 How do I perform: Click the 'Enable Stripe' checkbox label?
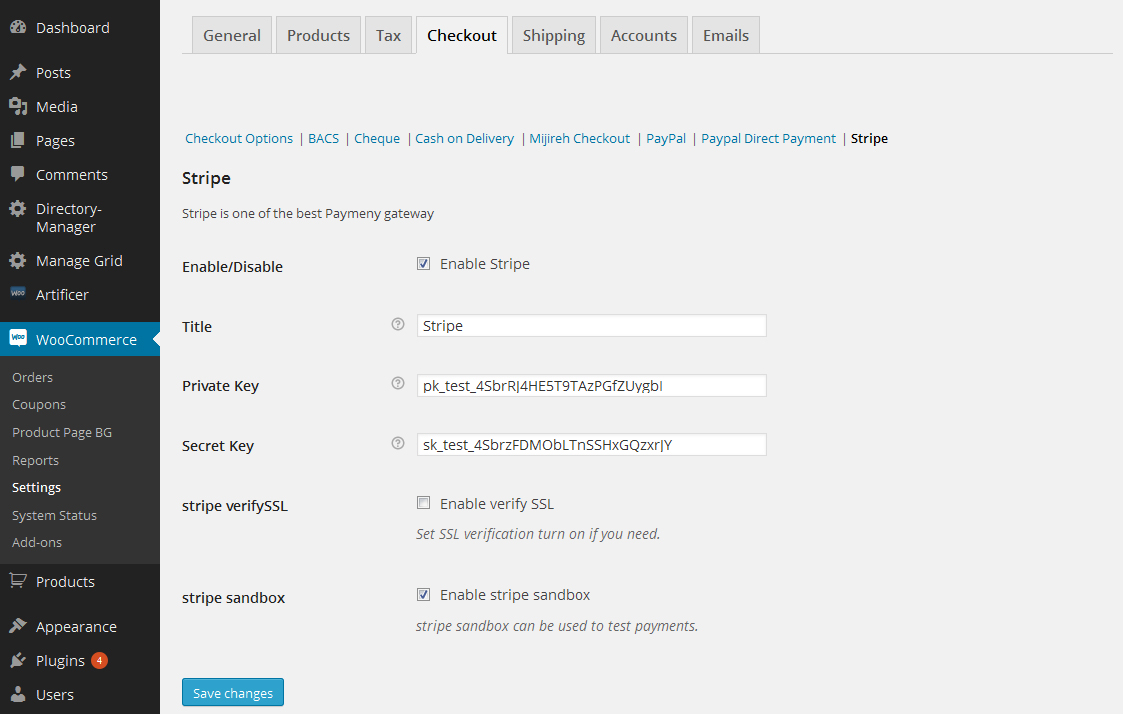[485, 264]
